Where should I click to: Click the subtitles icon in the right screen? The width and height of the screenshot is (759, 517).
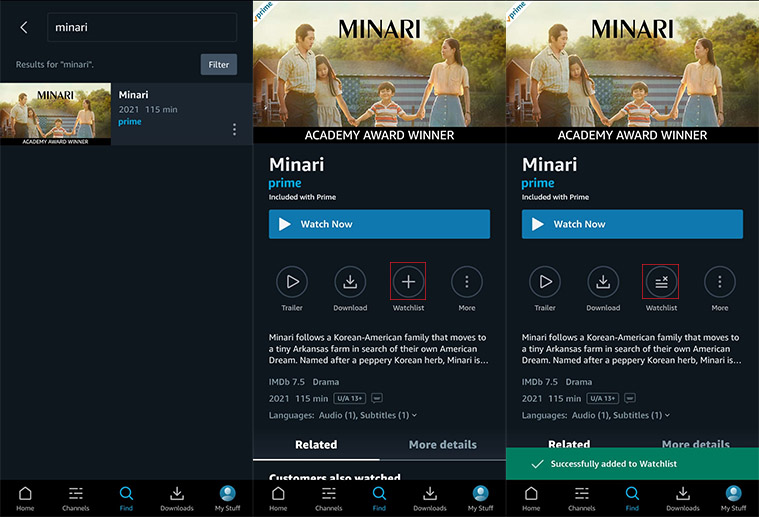tap(630, 398)
